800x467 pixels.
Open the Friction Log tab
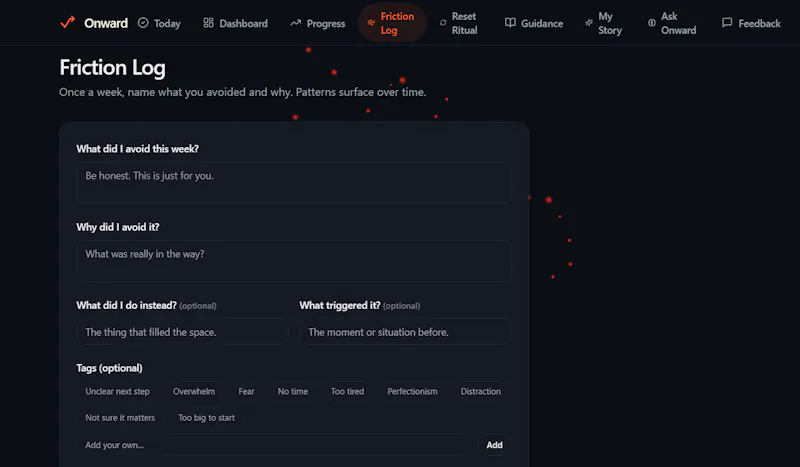click(x=392, y=23)
